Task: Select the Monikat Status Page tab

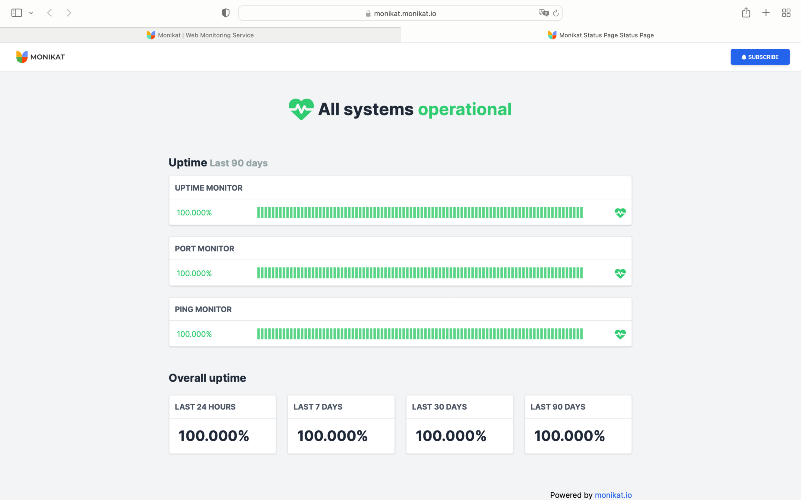Action: [x=601, y=35]
